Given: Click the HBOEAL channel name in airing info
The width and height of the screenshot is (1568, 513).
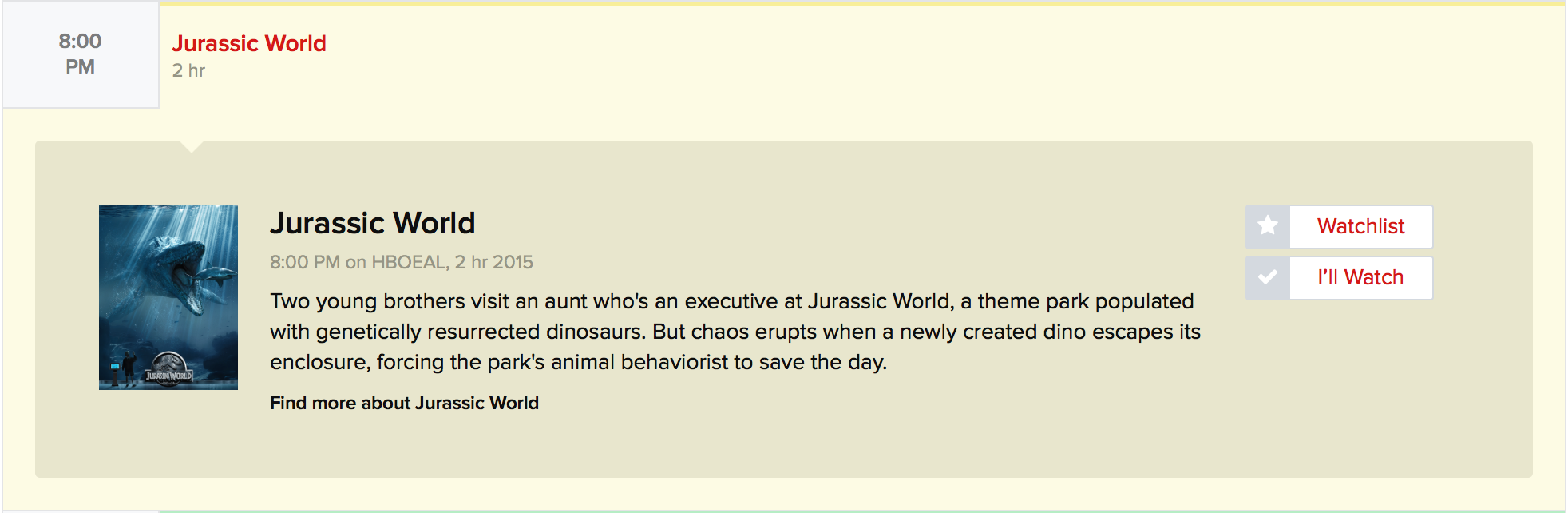Looking at the screenshot, I should tap(408, 262).
